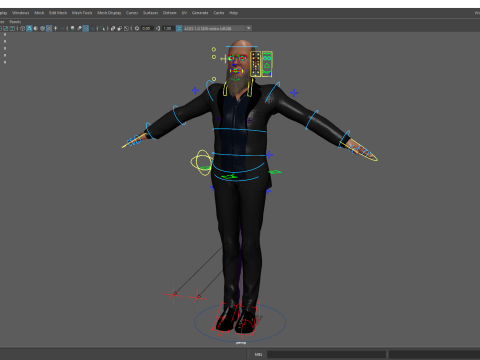Click the X-Ray Joints icon
Image resolution: width=480 pixels, height=360 pixels.
click(x=126, y=28)
